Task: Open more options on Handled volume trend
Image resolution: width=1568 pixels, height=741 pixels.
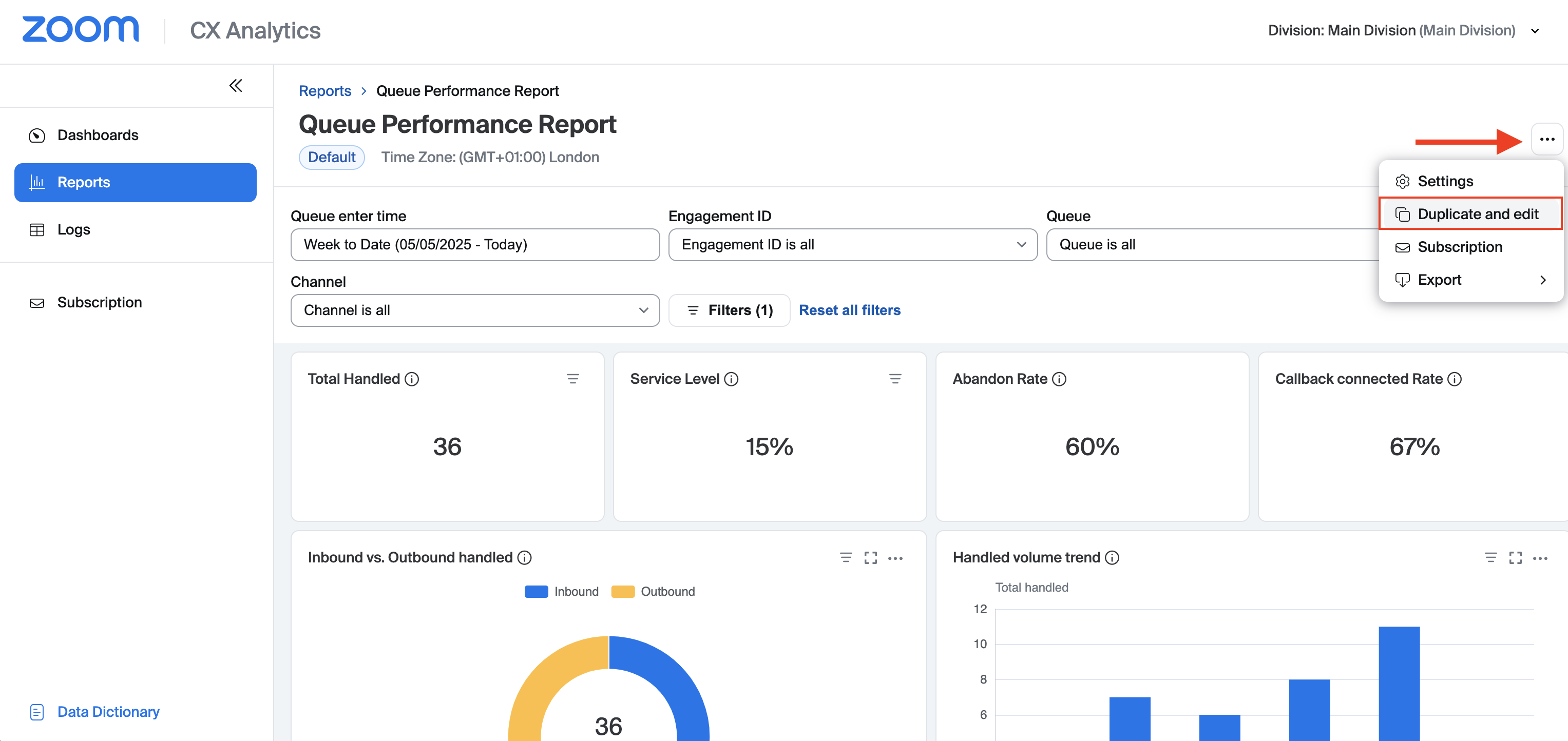Action: [1540, 557]
